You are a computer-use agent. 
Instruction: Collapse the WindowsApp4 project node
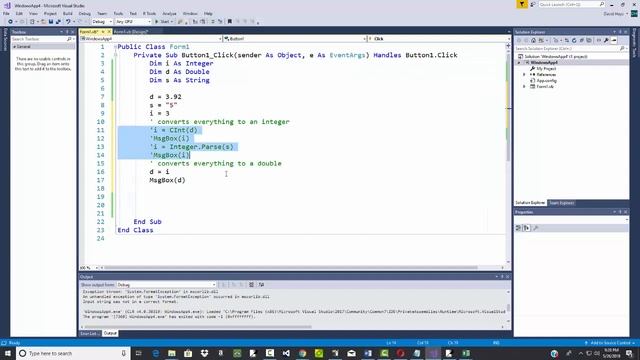(x=519, y=62)
